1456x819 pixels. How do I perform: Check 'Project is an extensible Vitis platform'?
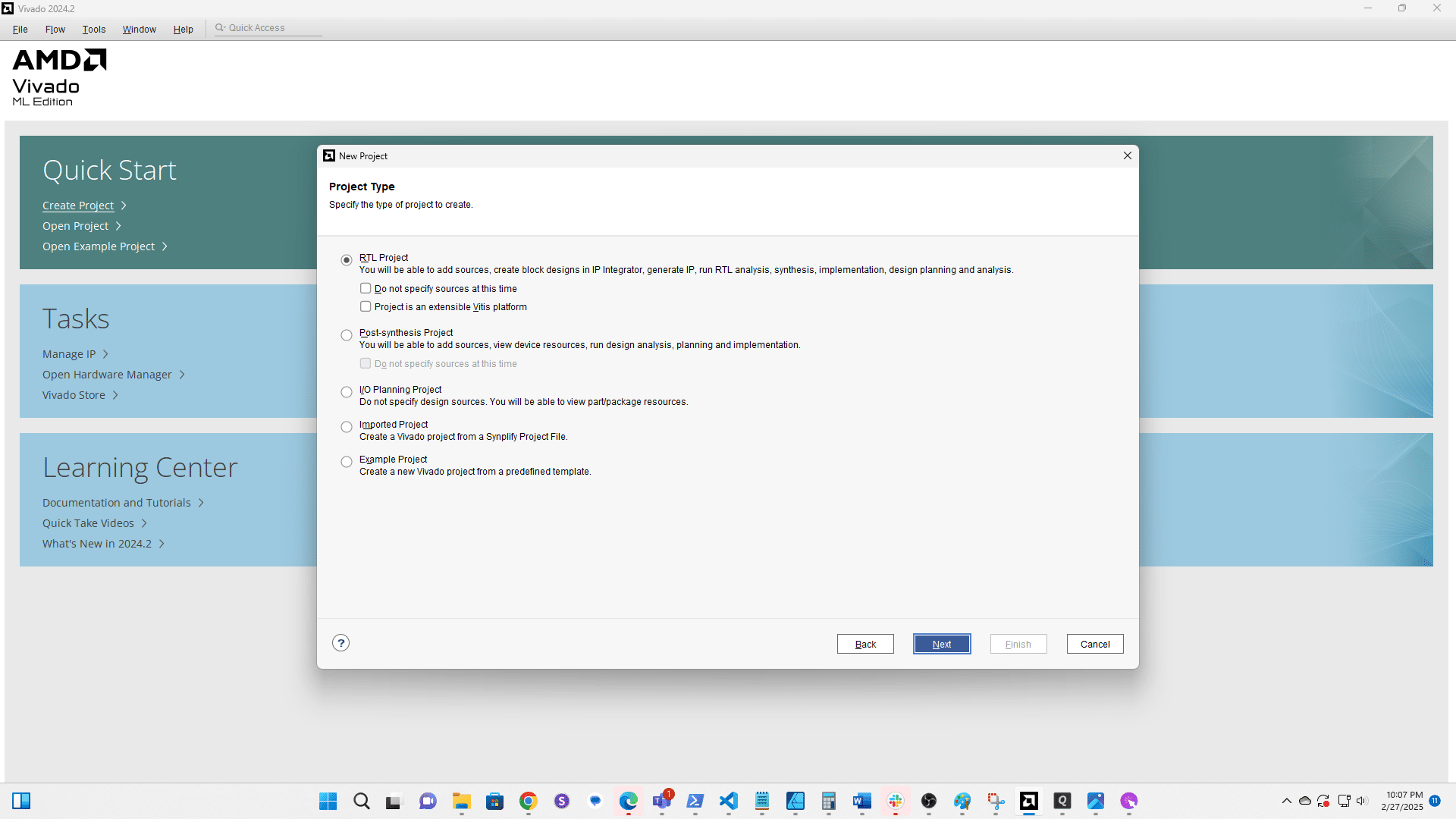pos(366,306)
